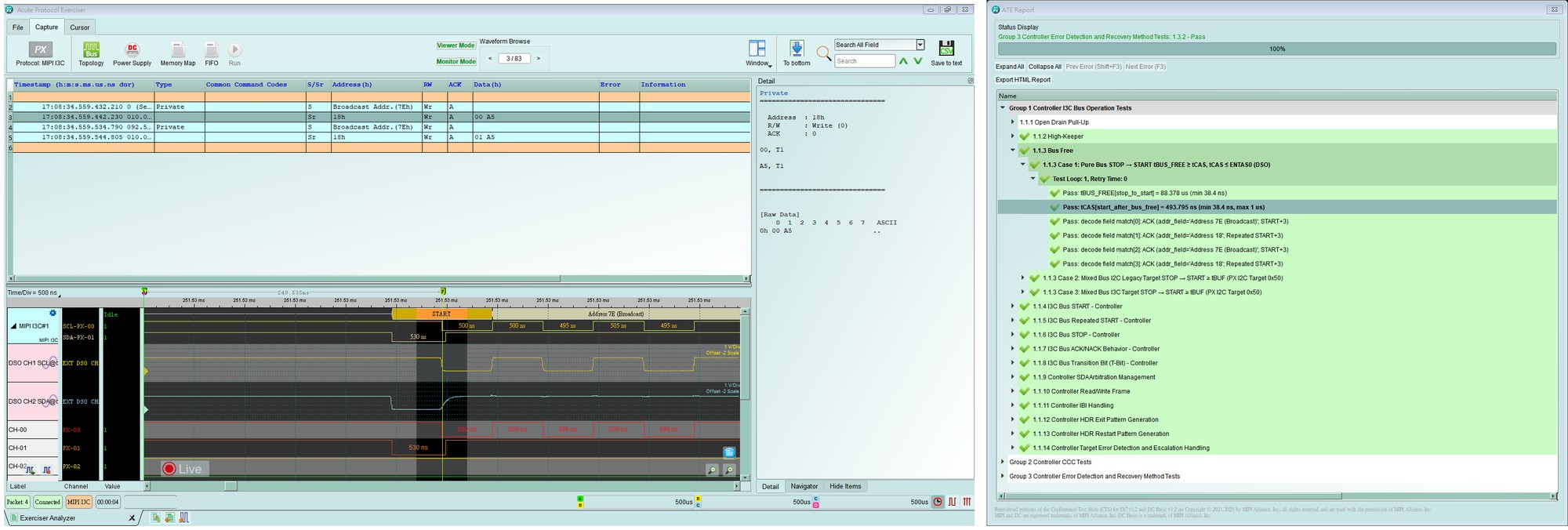The width and height of the screenshot is (1568, 530).
Task: Open the Navigator tab
Action: pos(804,487)
